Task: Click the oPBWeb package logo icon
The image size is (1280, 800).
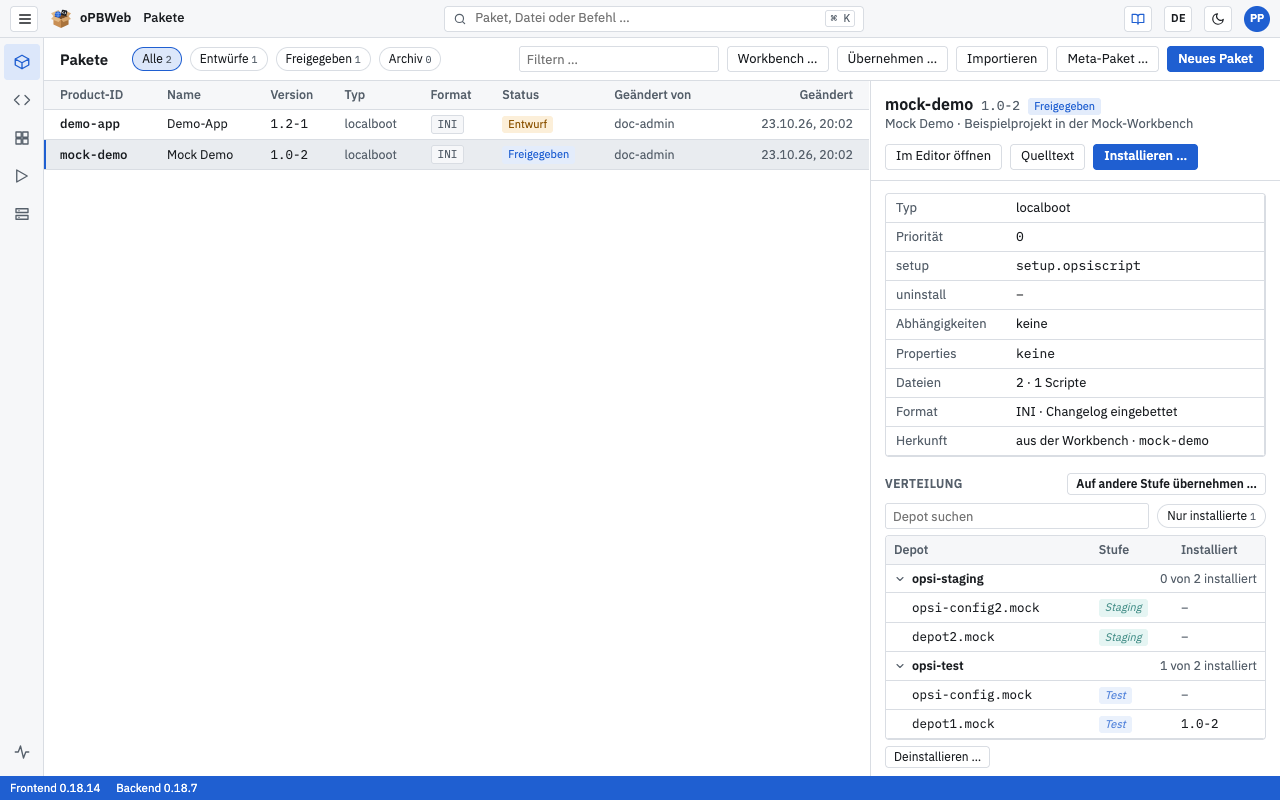Action: 61,18
